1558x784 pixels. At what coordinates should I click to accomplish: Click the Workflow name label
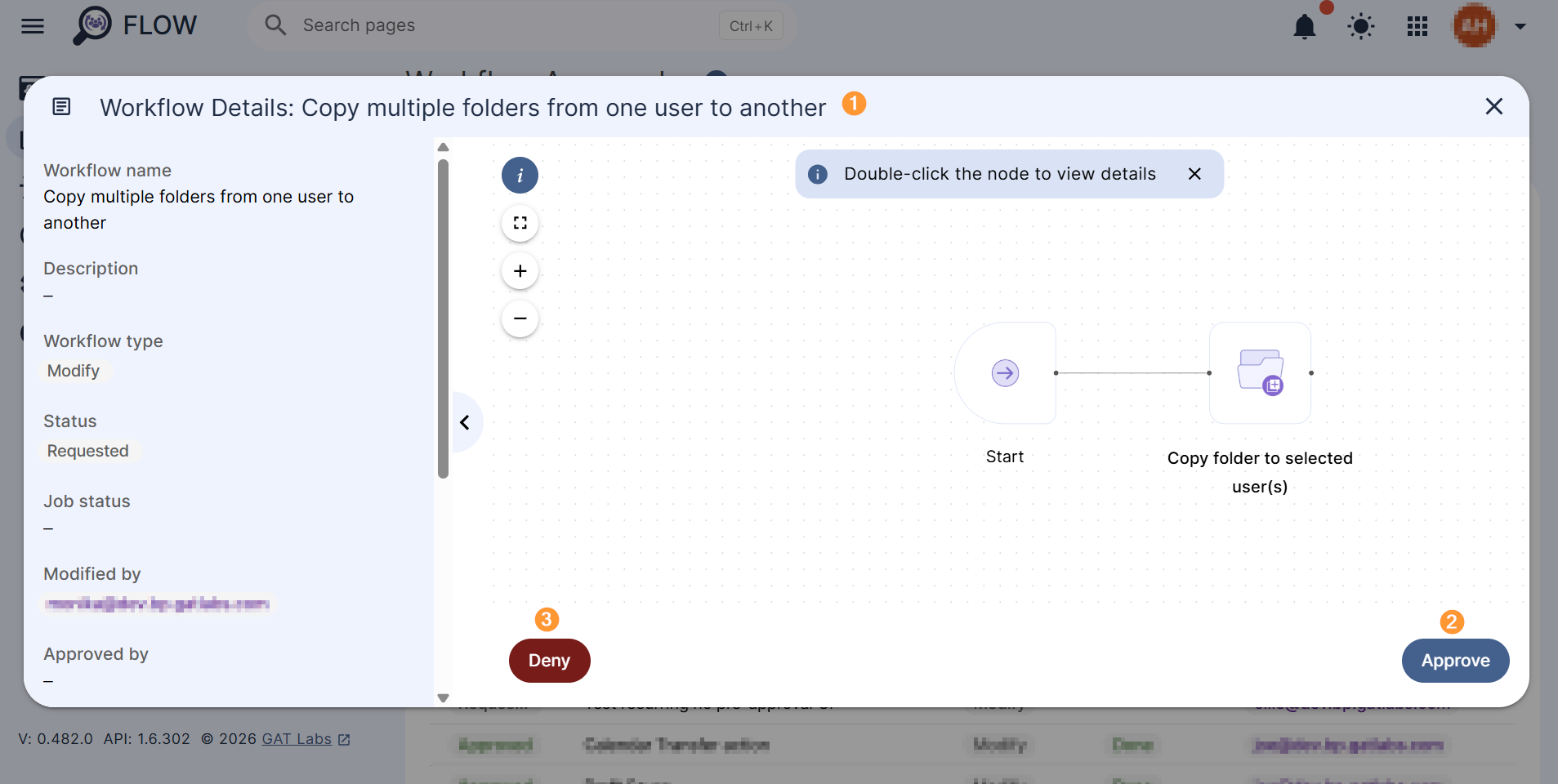point(107,171)
